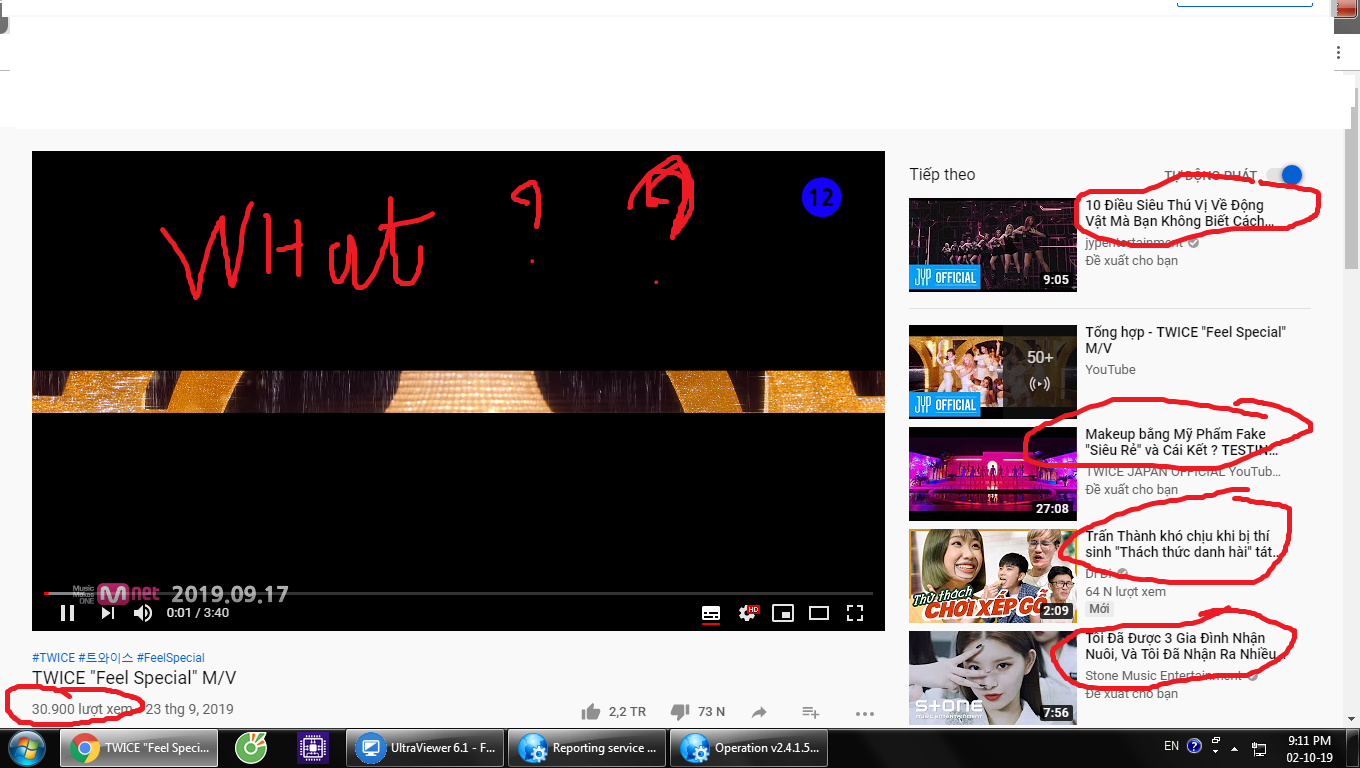This screenshot has height=768, width=1360.
Task: Open the network connection tray icon
Action: pos(1260,748)
